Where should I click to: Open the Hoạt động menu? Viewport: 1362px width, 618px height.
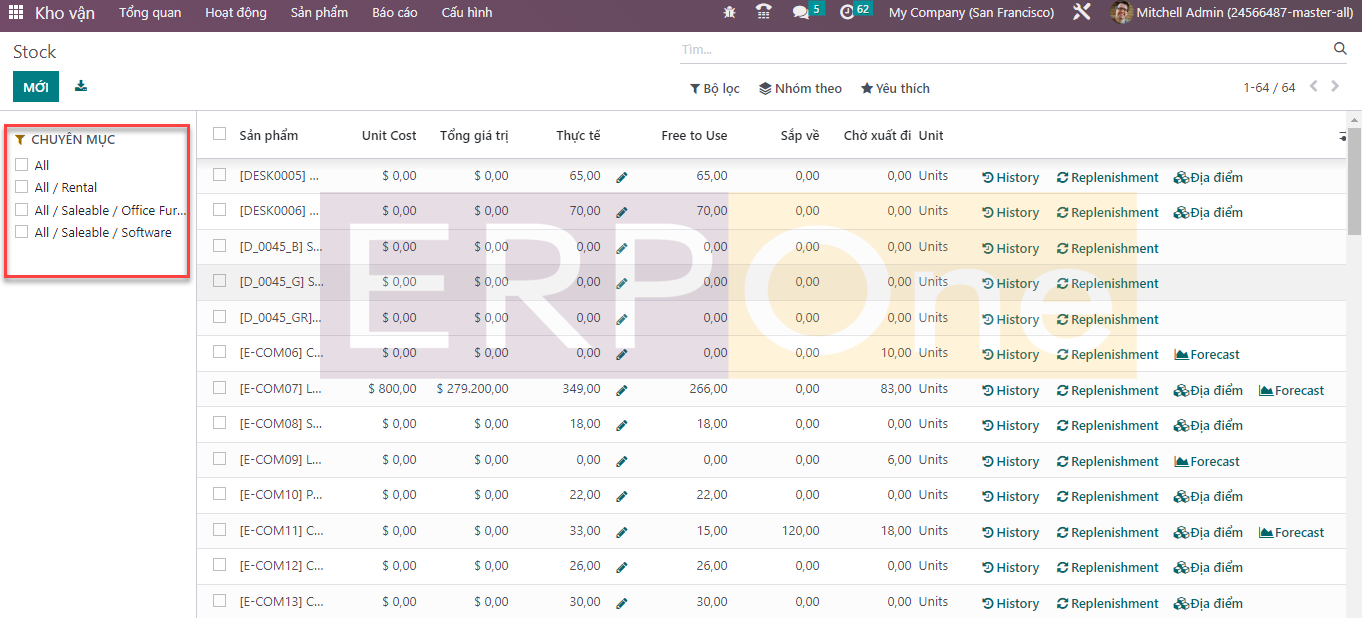click(236, 13)
